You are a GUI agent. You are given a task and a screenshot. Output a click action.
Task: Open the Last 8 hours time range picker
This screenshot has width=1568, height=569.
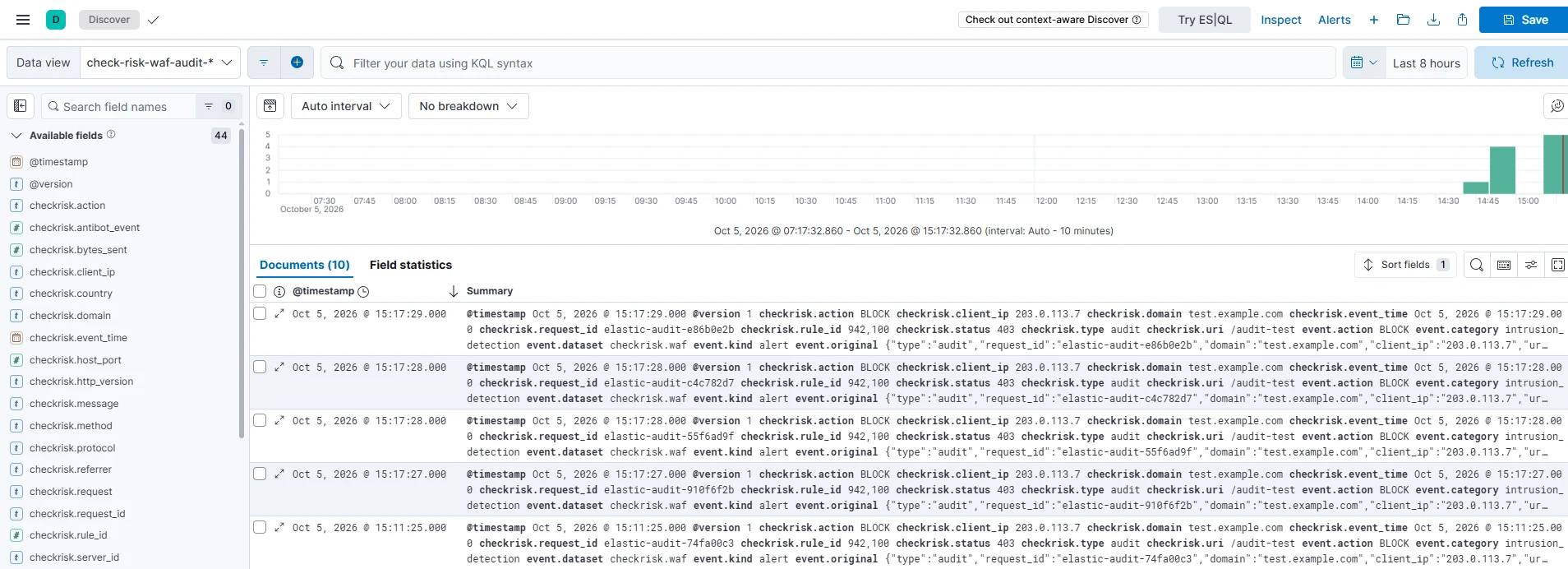click(x=1427, y=62)
